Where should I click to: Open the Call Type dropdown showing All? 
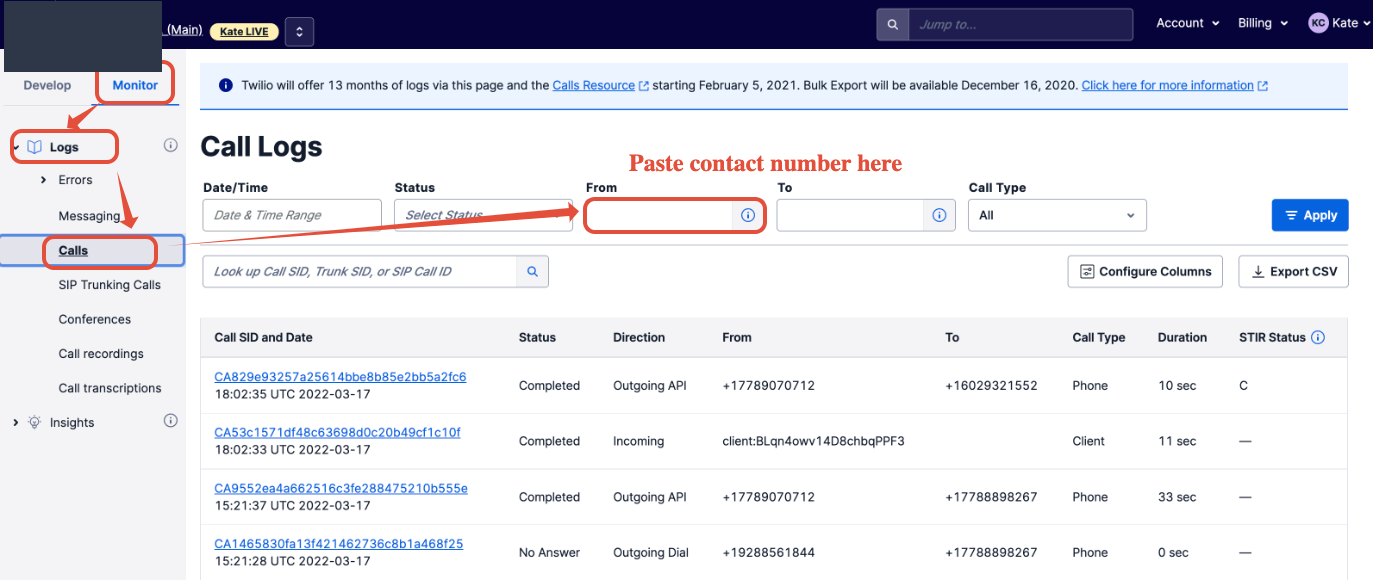pyautogui.click(x=1057, y=215)
